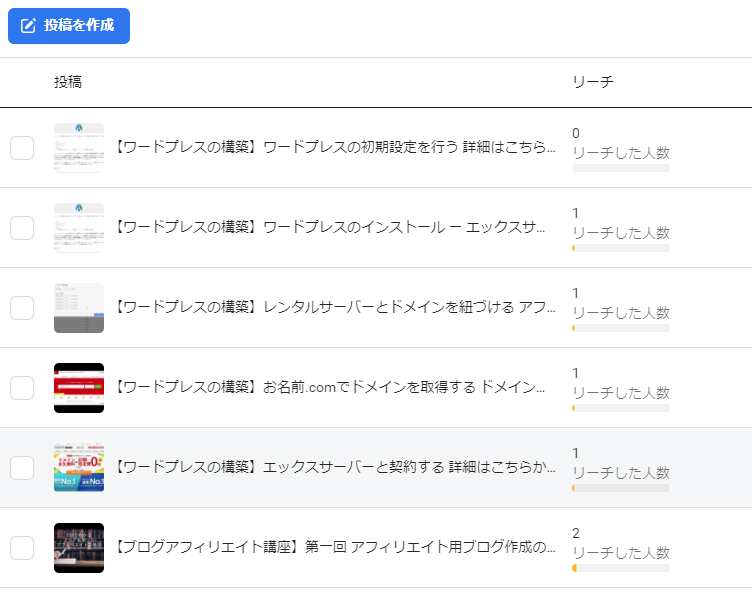
Task: Open thumbnail of ワードプレスのインストール post
Action: coord(79,228)
